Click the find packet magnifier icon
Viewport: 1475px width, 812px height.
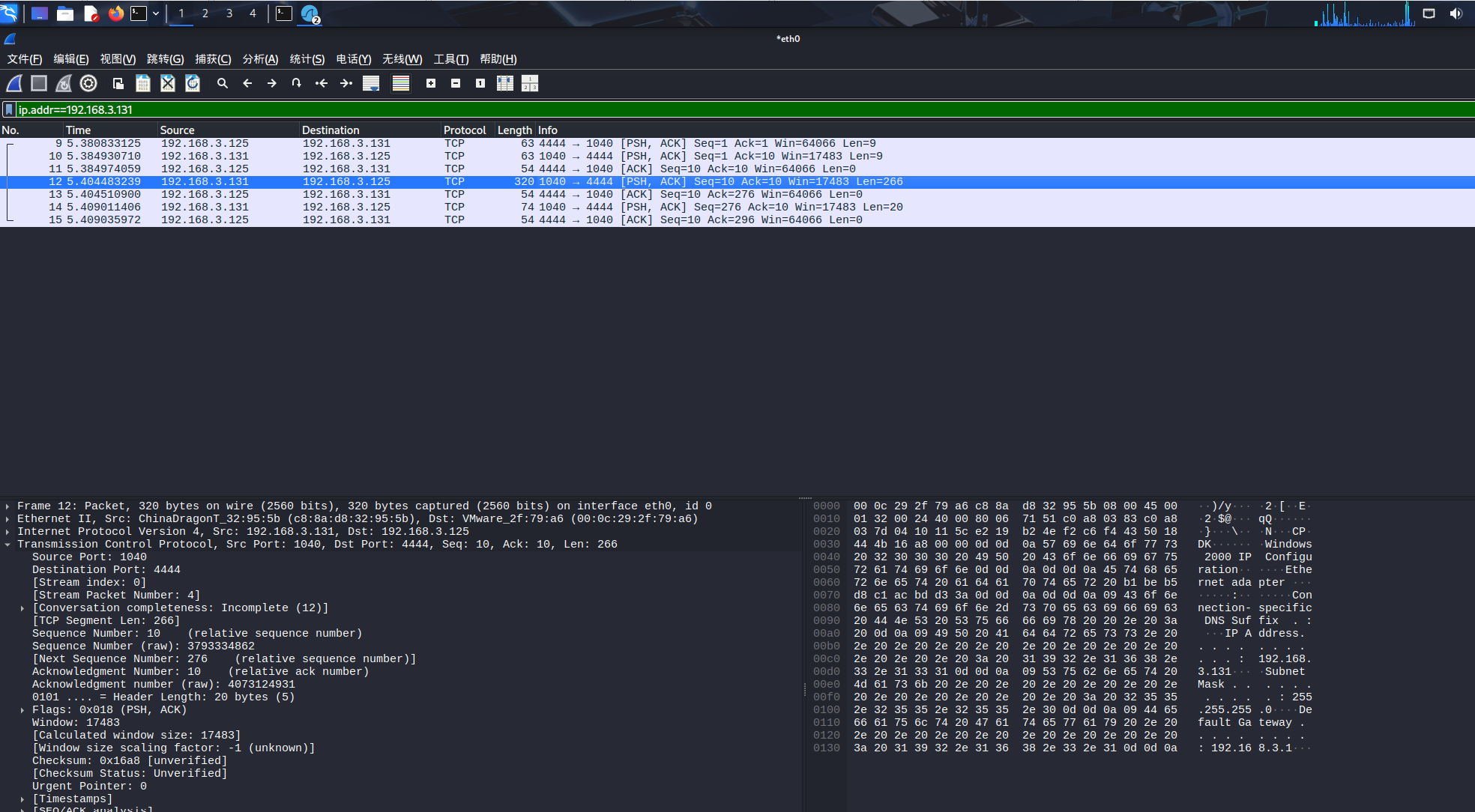pos(223,84)
